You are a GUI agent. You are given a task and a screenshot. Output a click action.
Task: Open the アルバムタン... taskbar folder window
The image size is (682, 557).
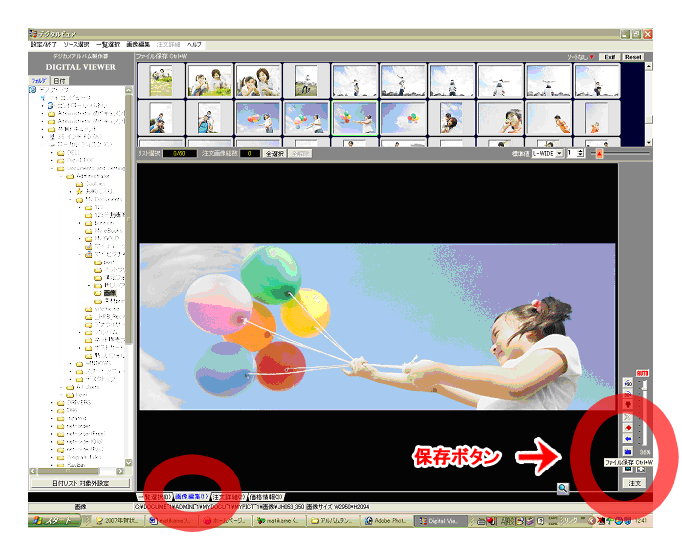(334, 520)
